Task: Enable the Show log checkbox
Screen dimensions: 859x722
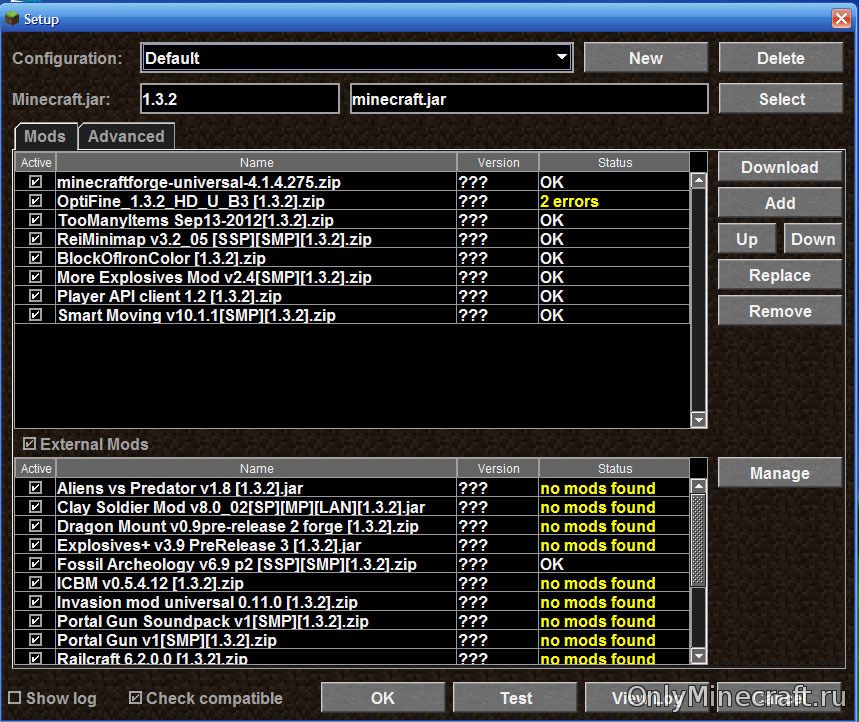Action: click(15, 698)
